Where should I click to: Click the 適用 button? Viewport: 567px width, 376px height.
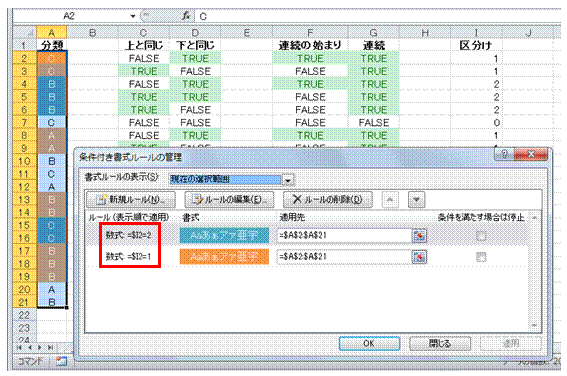pos(511,343)
